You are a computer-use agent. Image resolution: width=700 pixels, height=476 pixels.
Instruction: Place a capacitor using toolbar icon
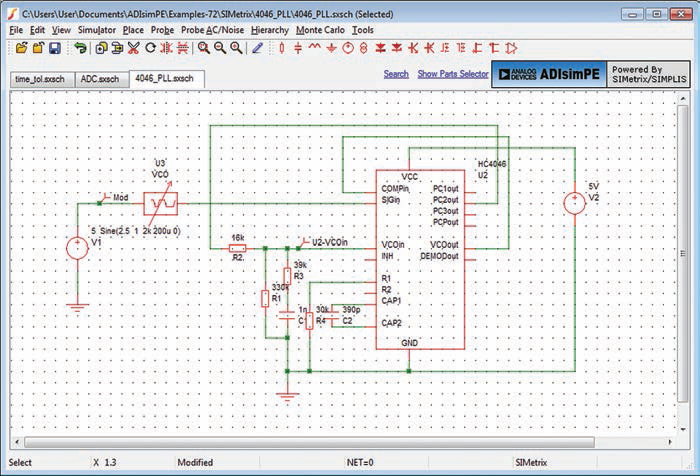pyautogui.click(x=298, y=48)
